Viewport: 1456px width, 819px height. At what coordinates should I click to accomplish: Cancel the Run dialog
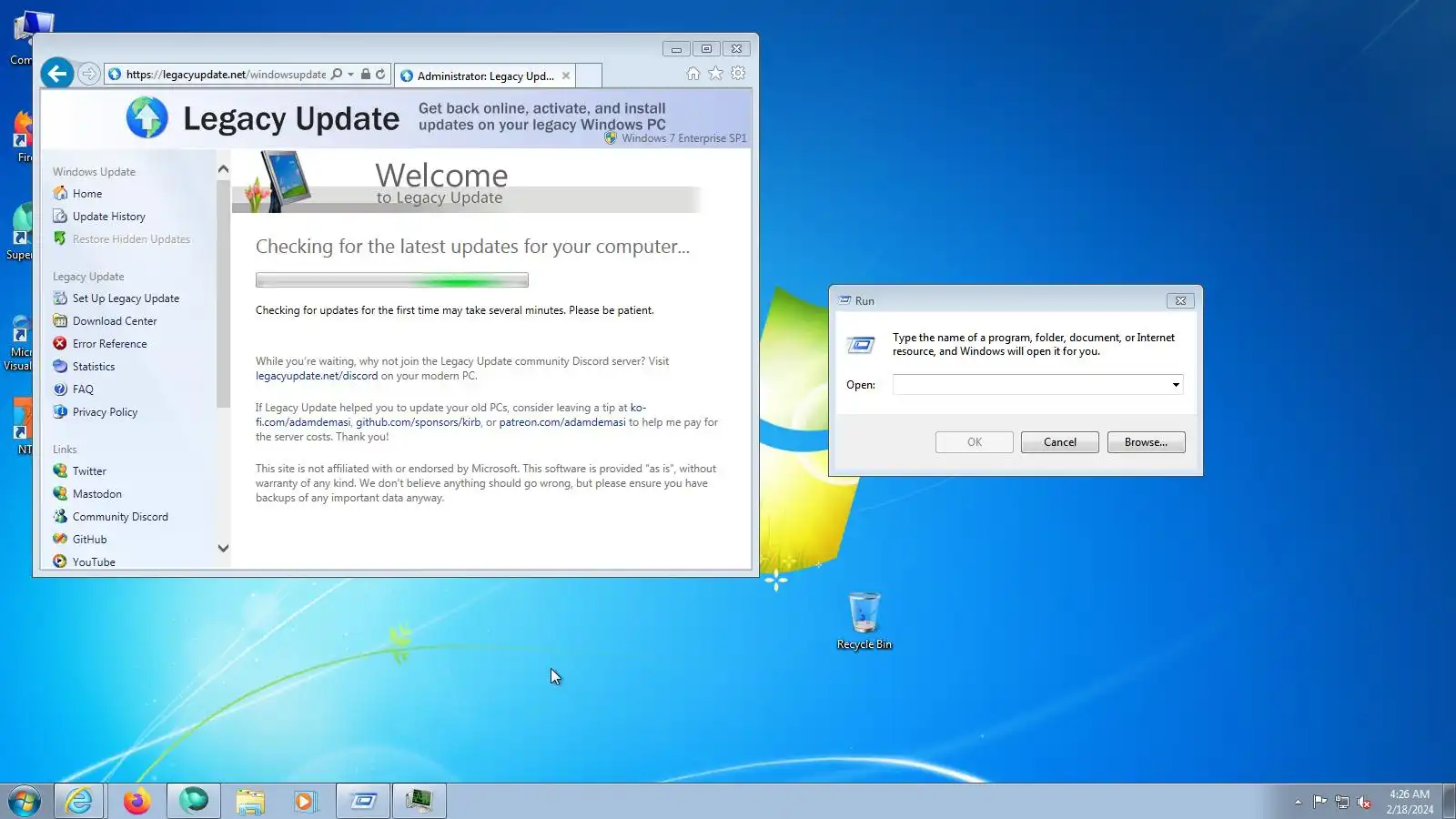1060,442
